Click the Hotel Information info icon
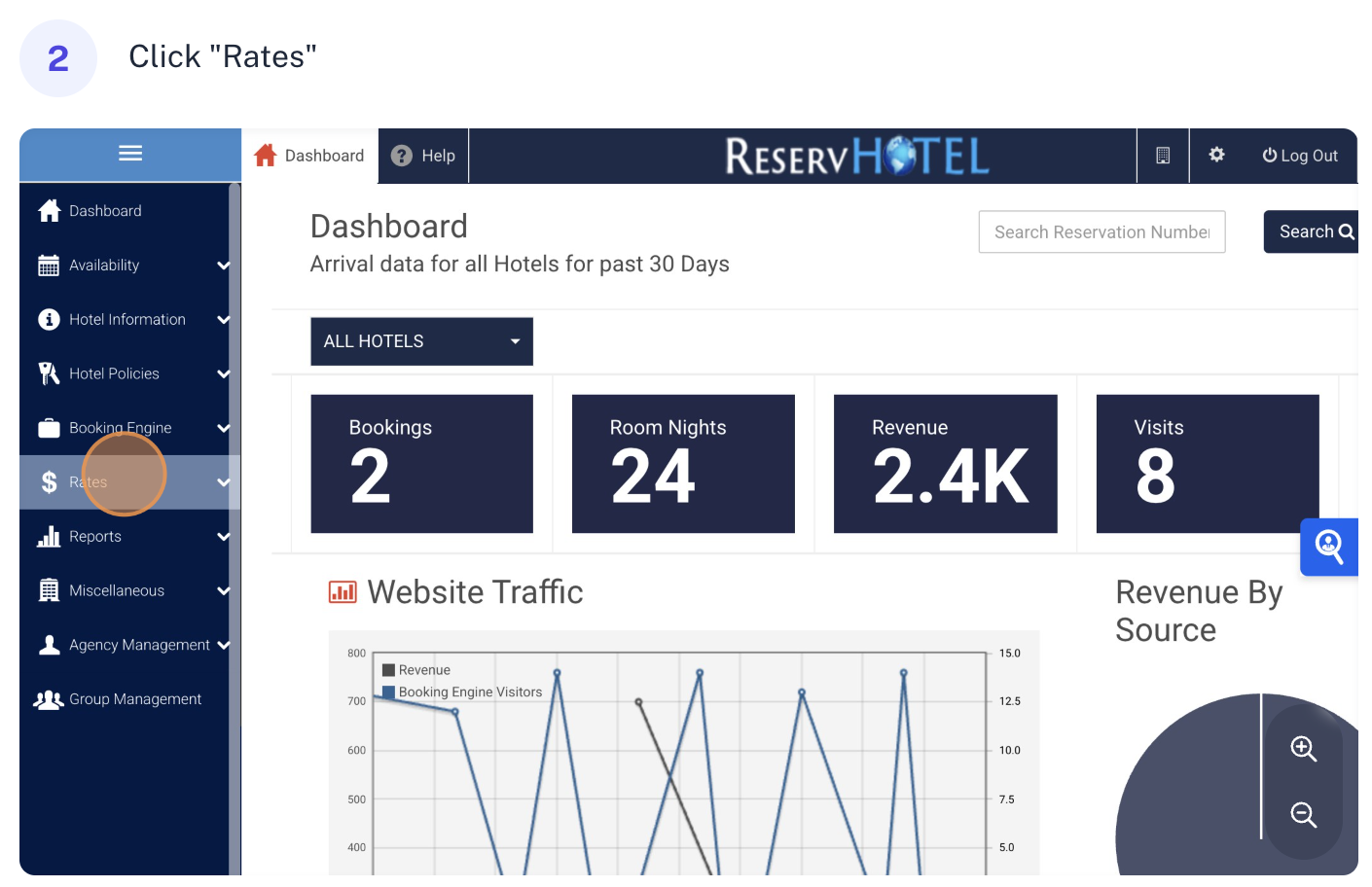 tap(49, 320)
